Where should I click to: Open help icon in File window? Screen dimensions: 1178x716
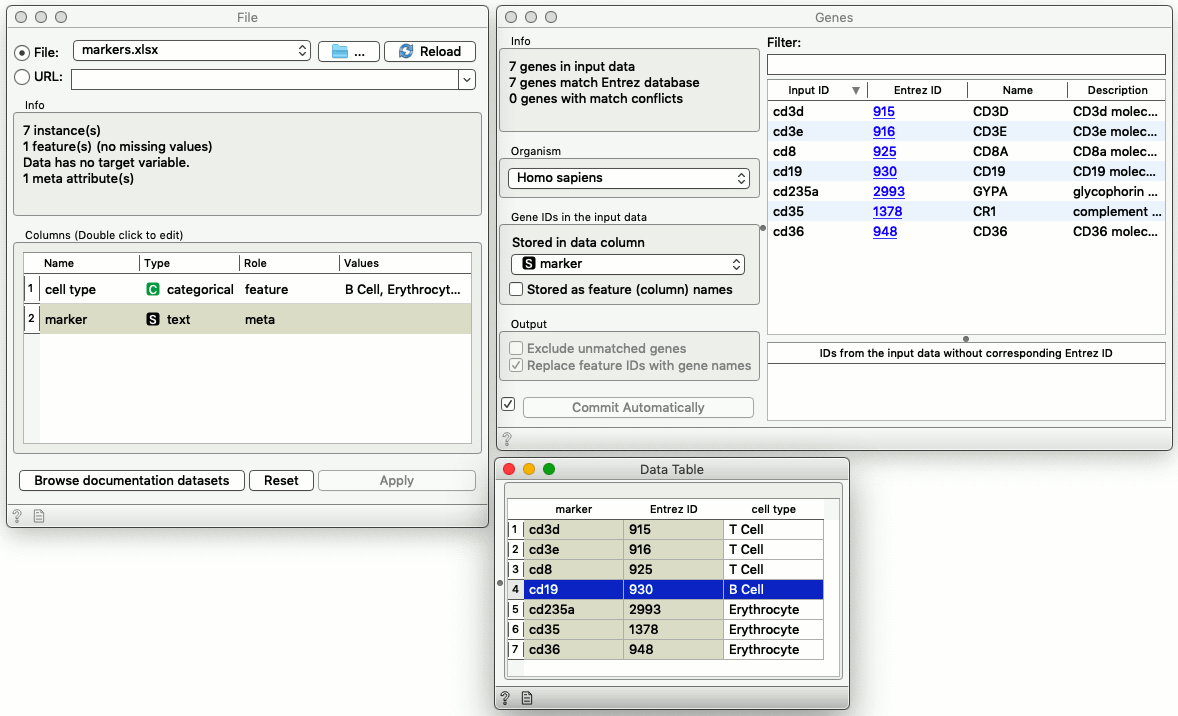click(17, 516)
